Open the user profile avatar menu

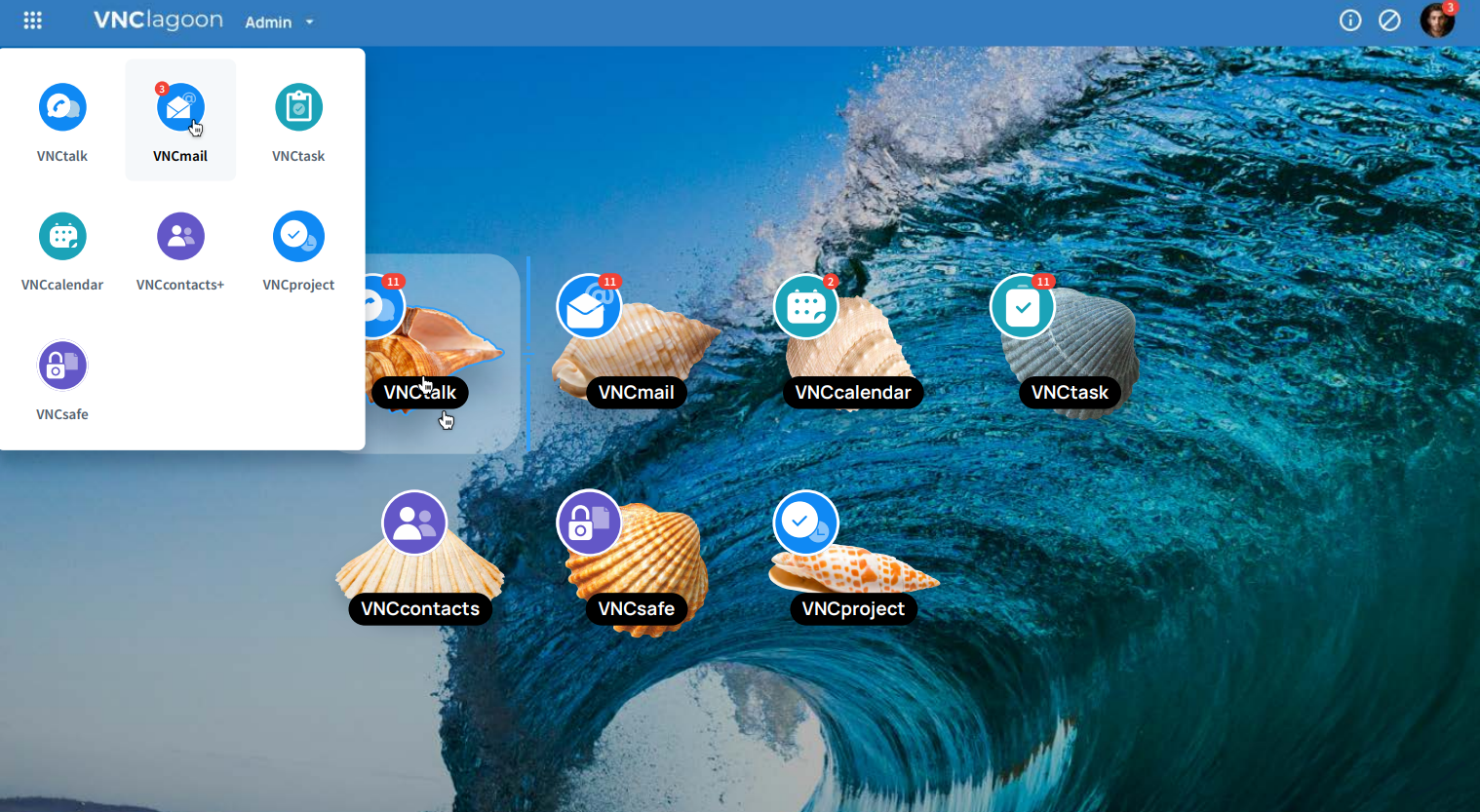click(x=1437, y=20)
